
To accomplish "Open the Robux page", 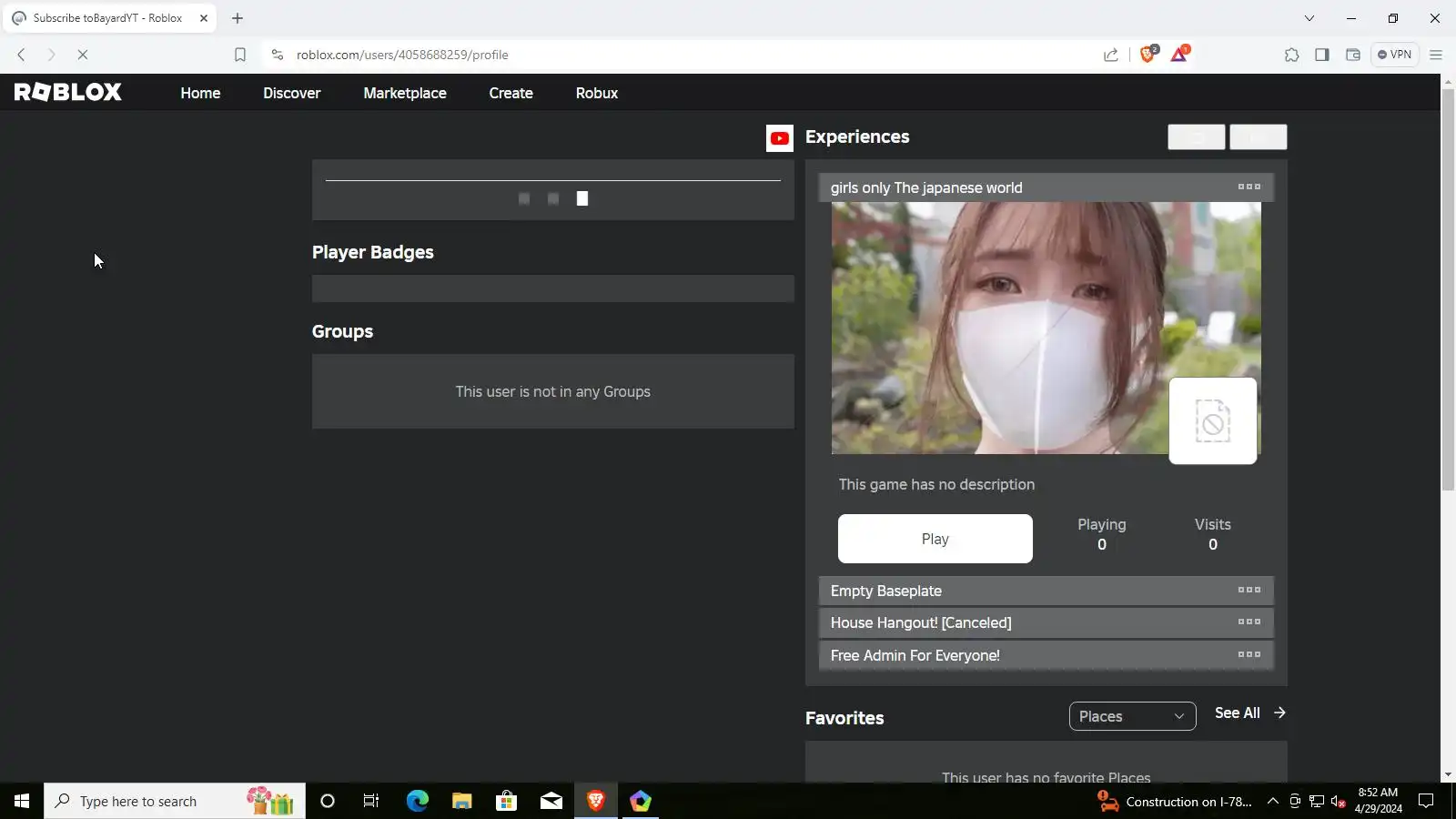I will (597, 93).
